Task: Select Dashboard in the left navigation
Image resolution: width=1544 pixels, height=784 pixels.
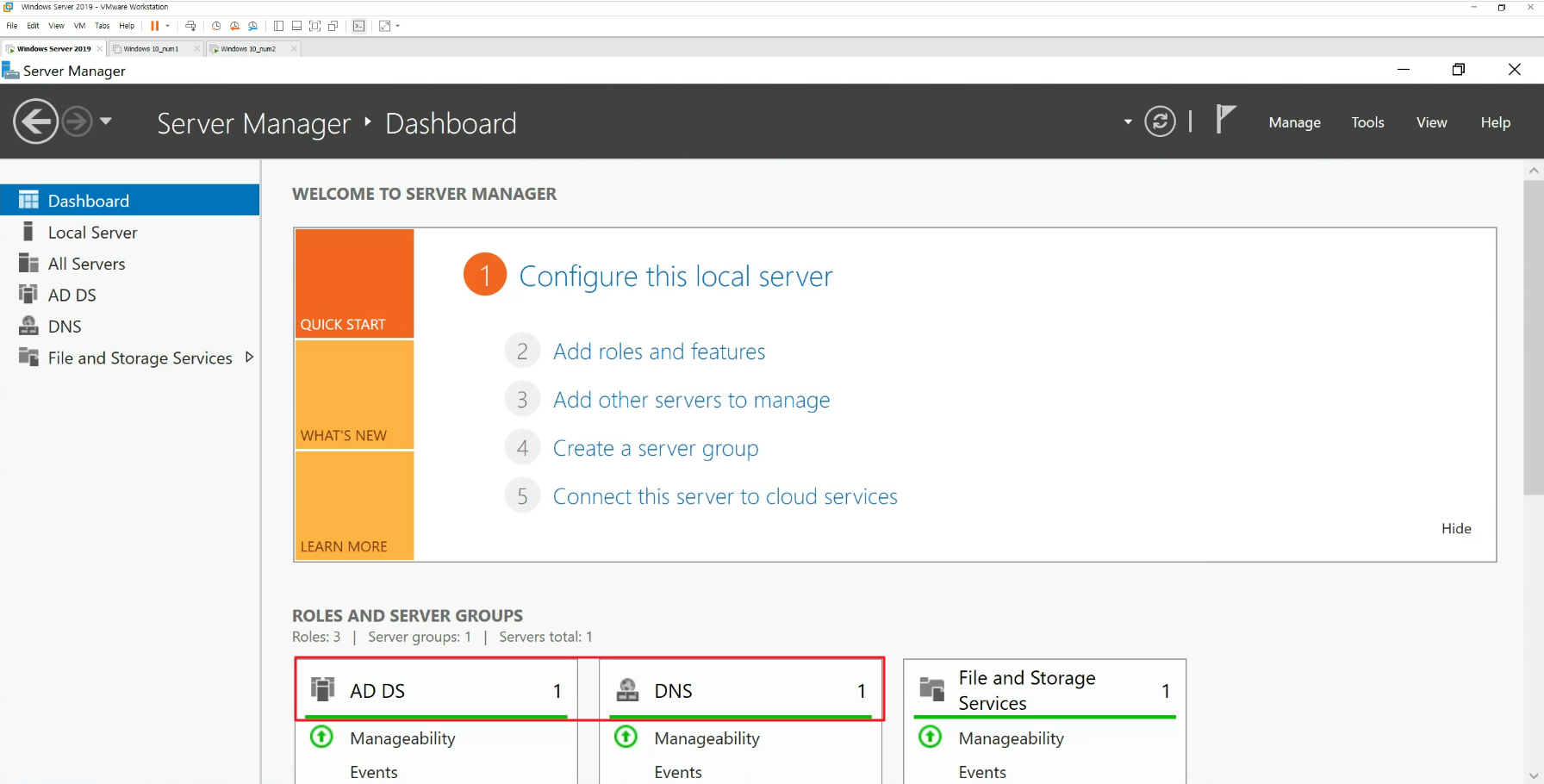Action: 129,201
